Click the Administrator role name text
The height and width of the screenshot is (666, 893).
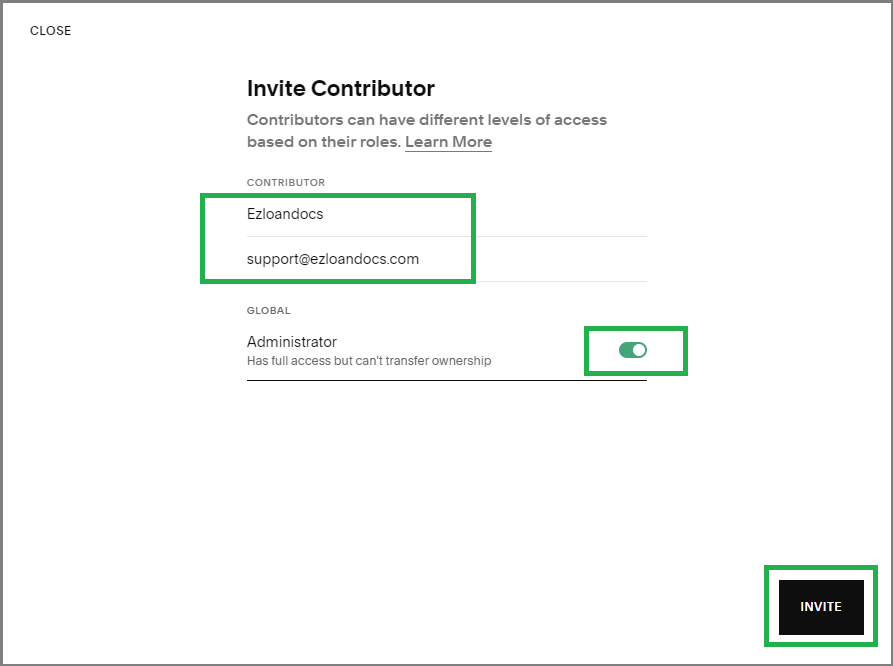(292, 342)
